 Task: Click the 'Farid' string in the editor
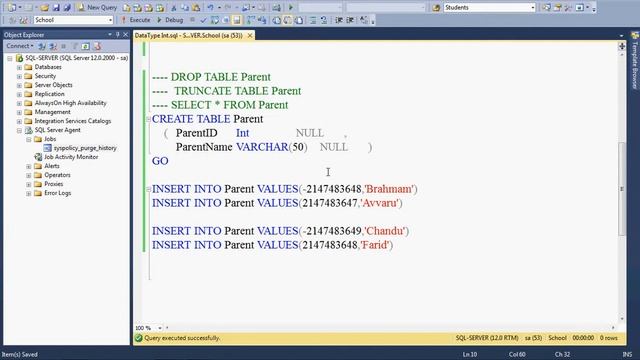(x=375, y=245)
